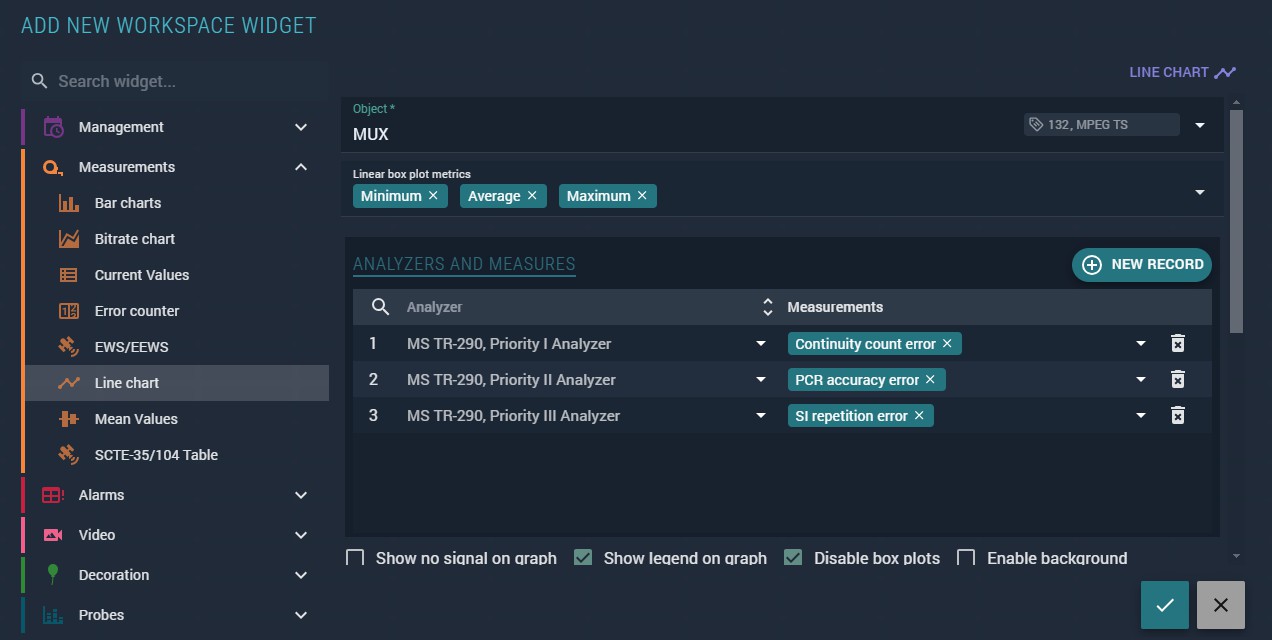Confirm widget with the checkmark button
Image resolution: width=1272 pixels, height=640 pixels.
click(1164, 605)
